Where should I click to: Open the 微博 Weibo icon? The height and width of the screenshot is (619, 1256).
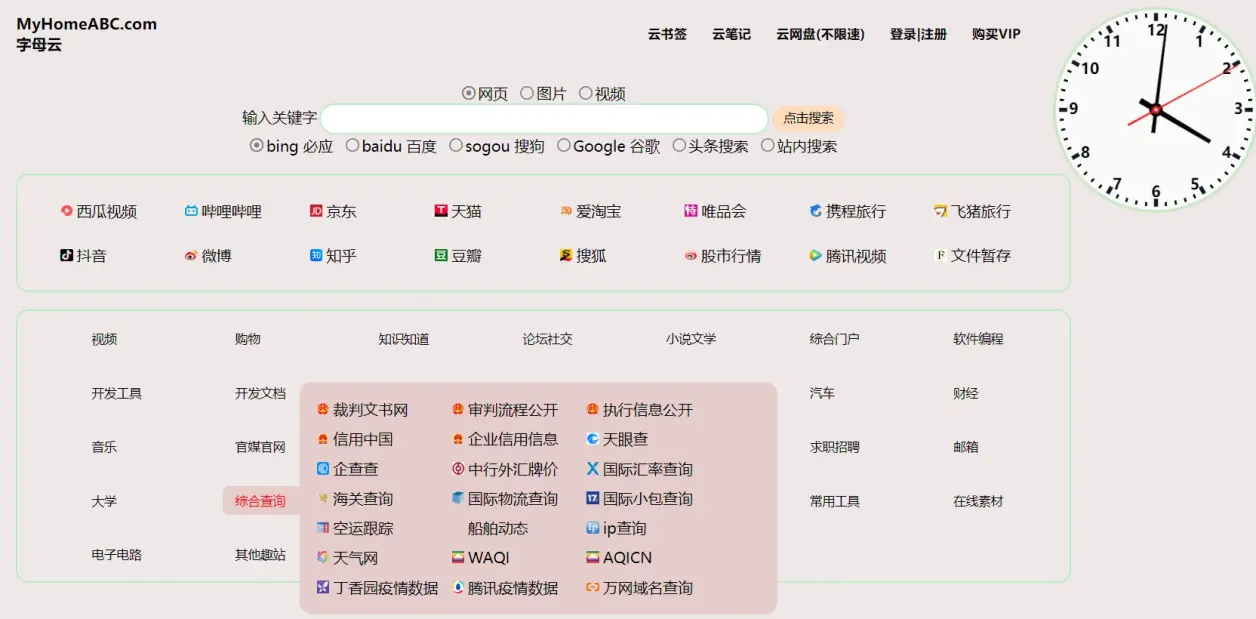[x=191, y=255]
